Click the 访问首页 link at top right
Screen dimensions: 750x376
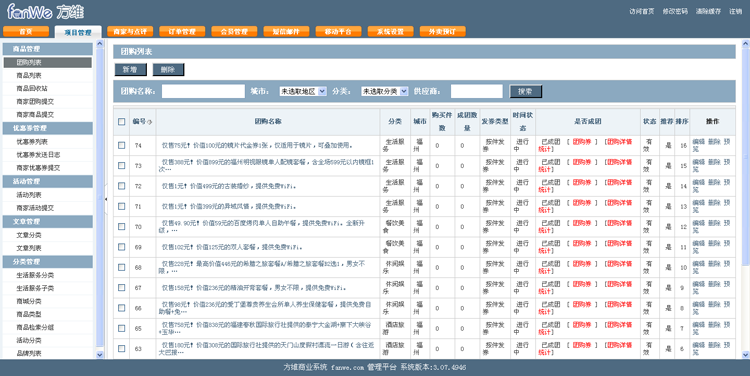point(641,11)
